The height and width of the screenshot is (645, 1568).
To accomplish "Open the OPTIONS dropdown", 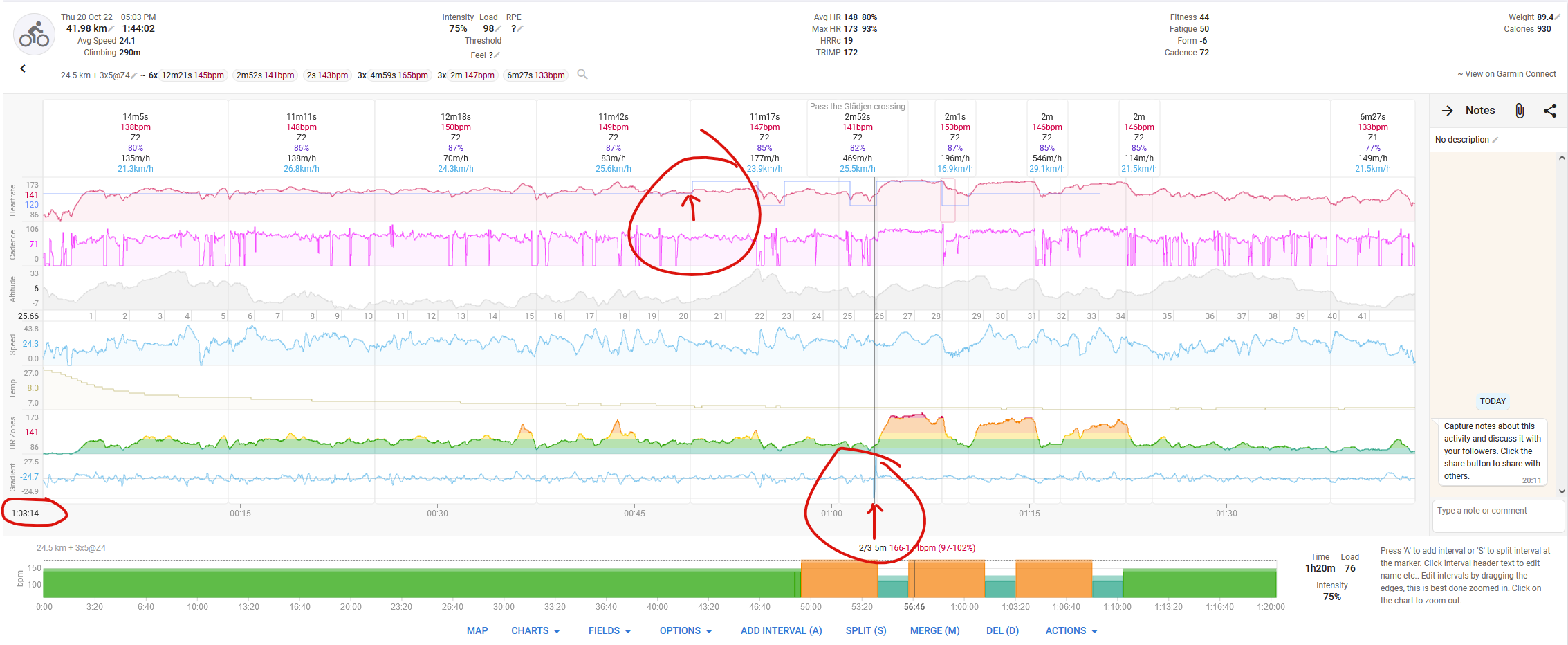I will tap(685, 630).
